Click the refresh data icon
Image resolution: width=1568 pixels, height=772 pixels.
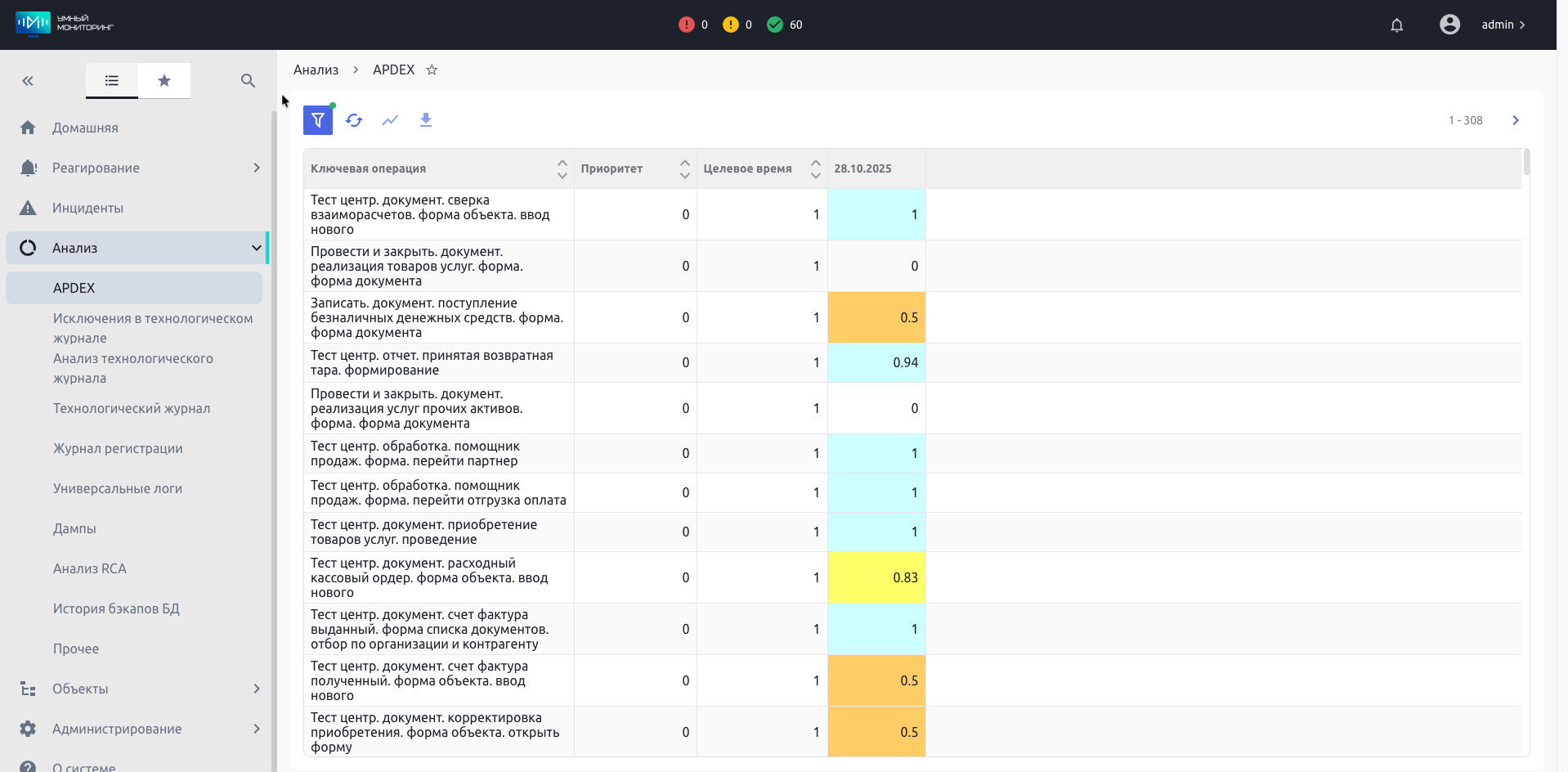click(354, 120)
